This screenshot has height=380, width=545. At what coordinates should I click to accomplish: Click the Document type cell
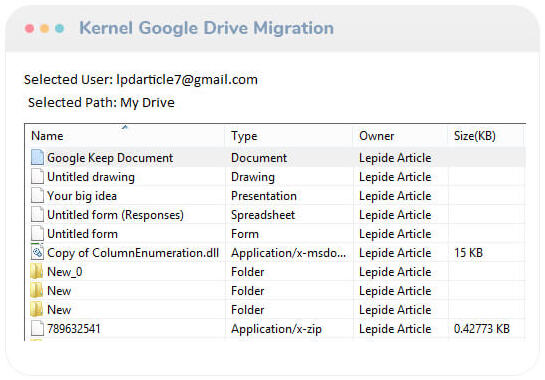coord(259,158)
